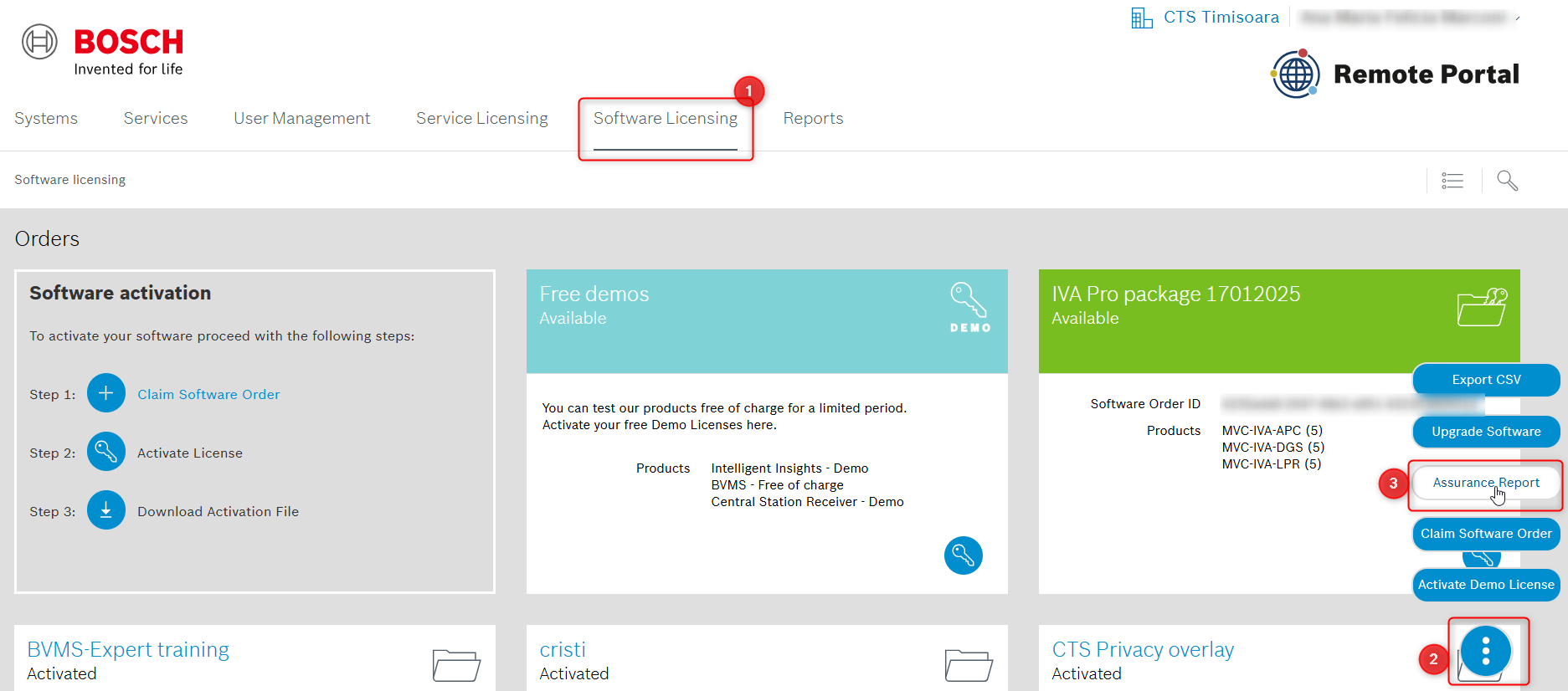1568x691 pixels.
Task: Click the Export CSV button
Action: click(x=1486, y=380)
